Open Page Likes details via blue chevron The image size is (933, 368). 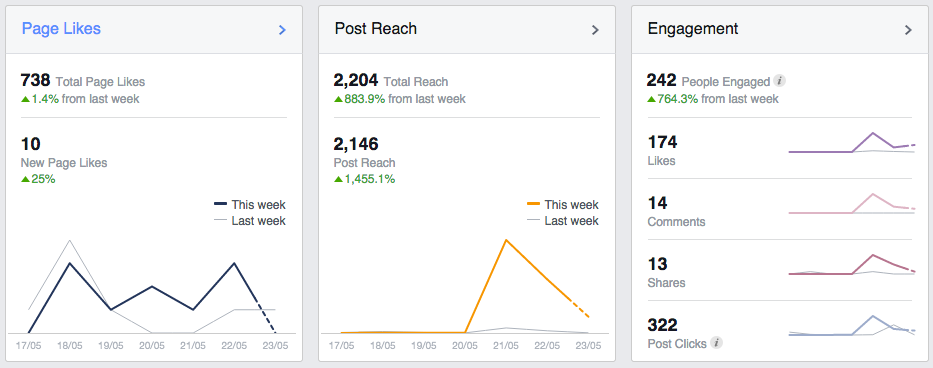click(282, 30)
